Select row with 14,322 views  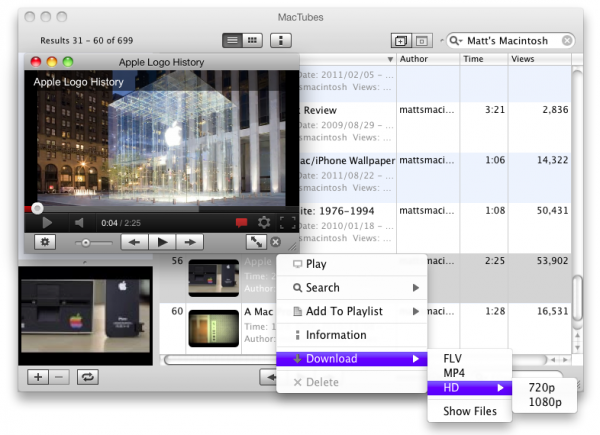[x=435, y=178]
